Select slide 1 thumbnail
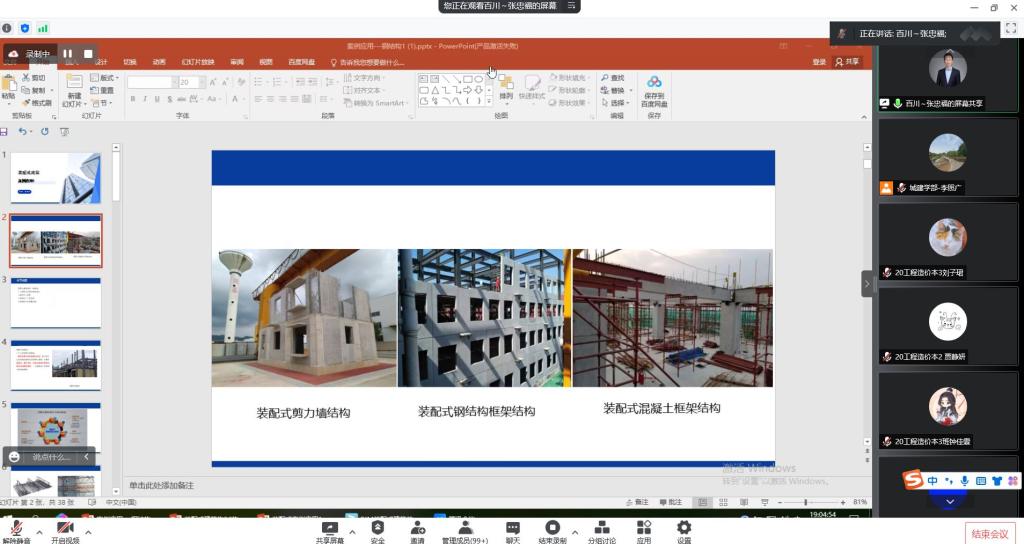The width and height of the screenshot is (1024, 544). pos(56,178)
